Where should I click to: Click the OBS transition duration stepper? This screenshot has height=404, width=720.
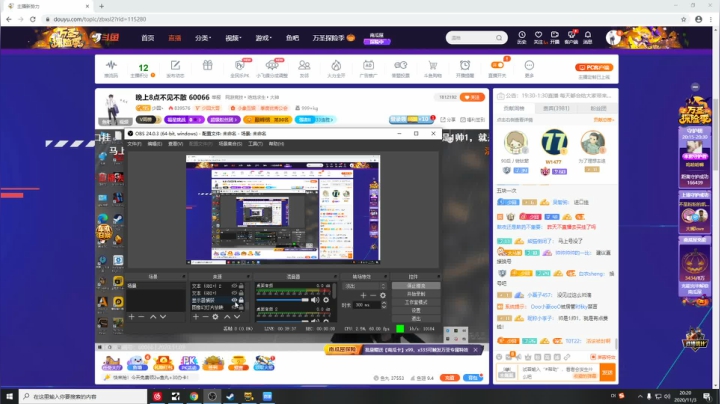(x=384, y=305)
